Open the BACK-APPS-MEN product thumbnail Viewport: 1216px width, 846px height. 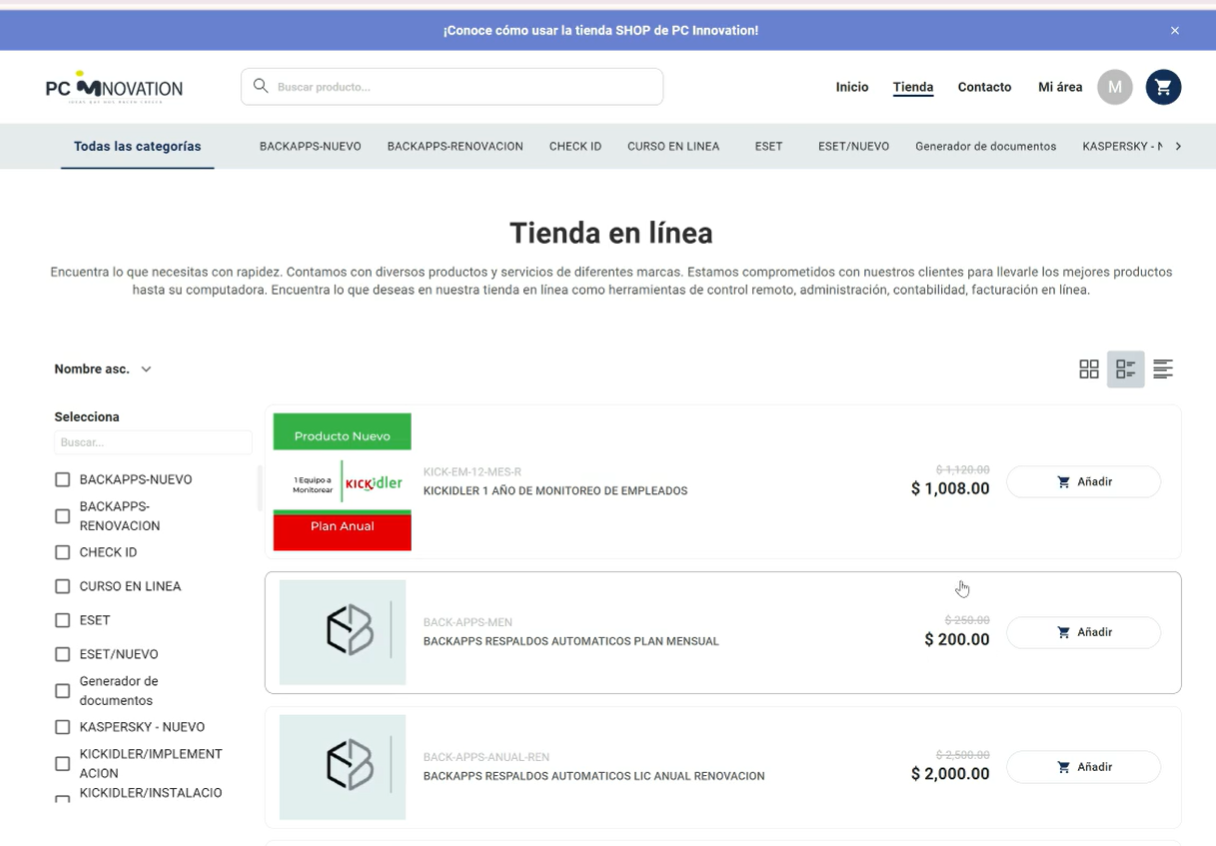tap(342, 632)
